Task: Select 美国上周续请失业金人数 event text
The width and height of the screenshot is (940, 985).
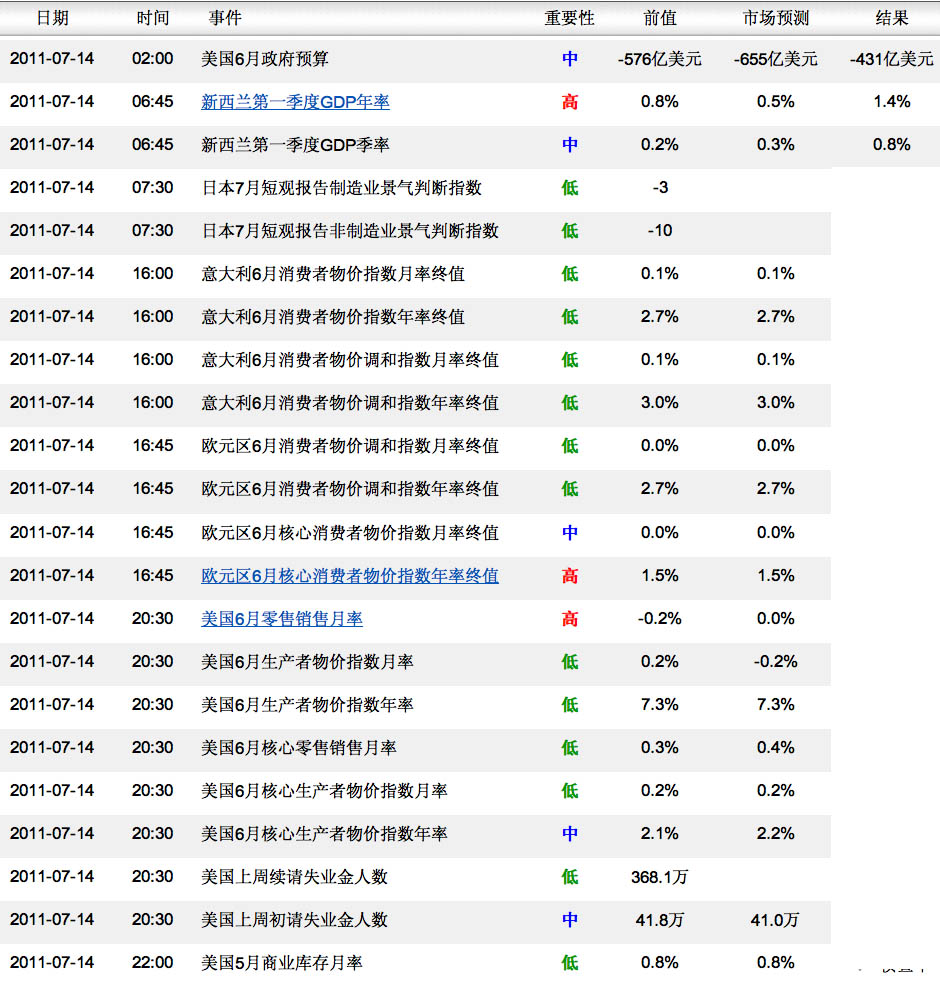Action: 295,876
